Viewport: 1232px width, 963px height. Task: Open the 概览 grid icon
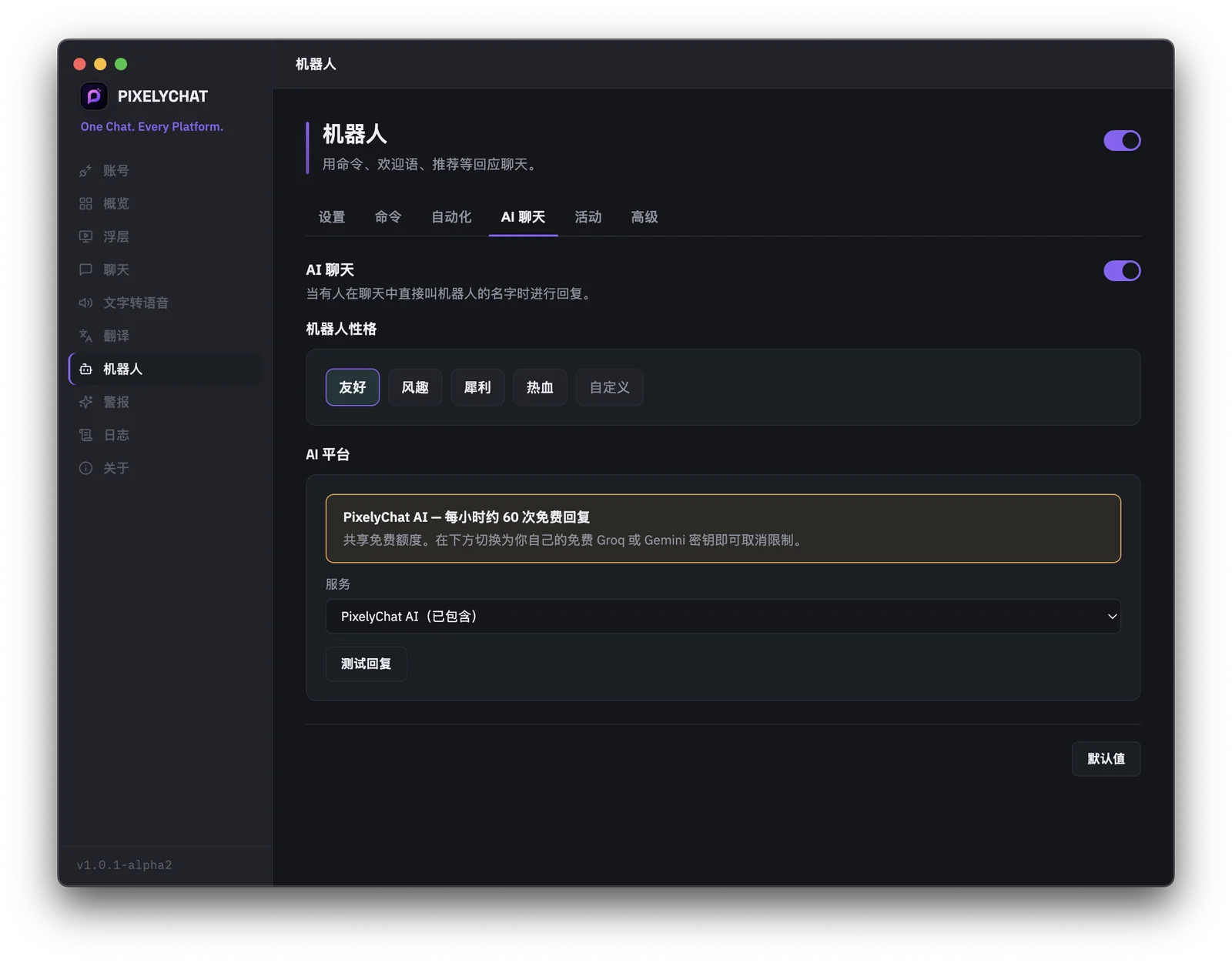85,204
